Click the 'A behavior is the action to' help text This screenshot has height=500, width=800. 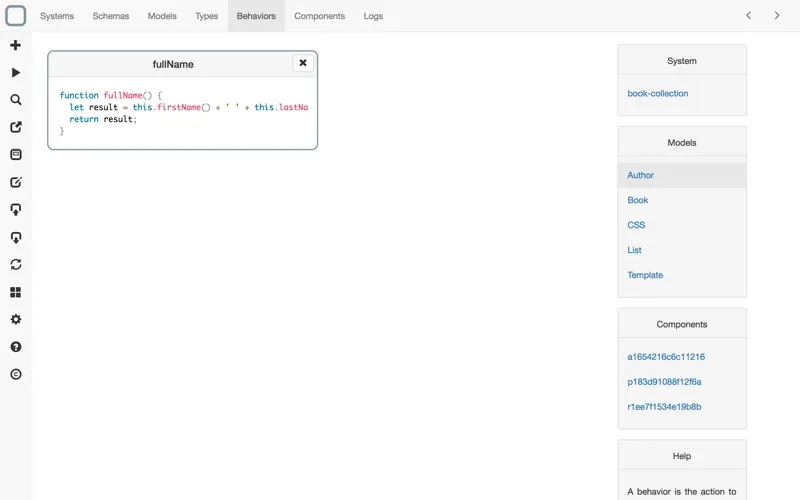pyautogui.click(x=682, y=491)
